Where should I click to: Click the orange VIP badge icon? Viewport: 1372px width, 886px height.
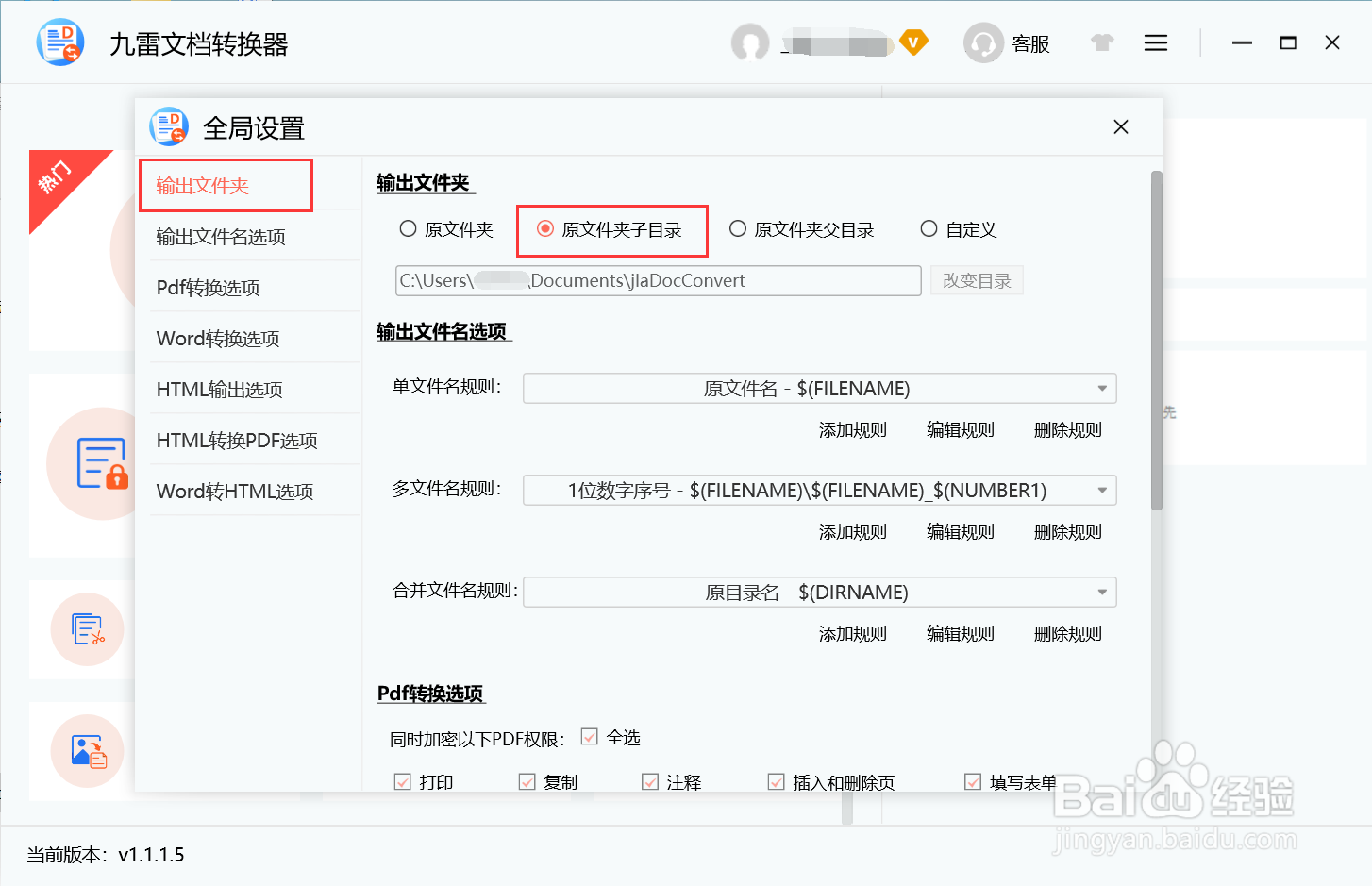pyautogui.click(x=913, y=42)
